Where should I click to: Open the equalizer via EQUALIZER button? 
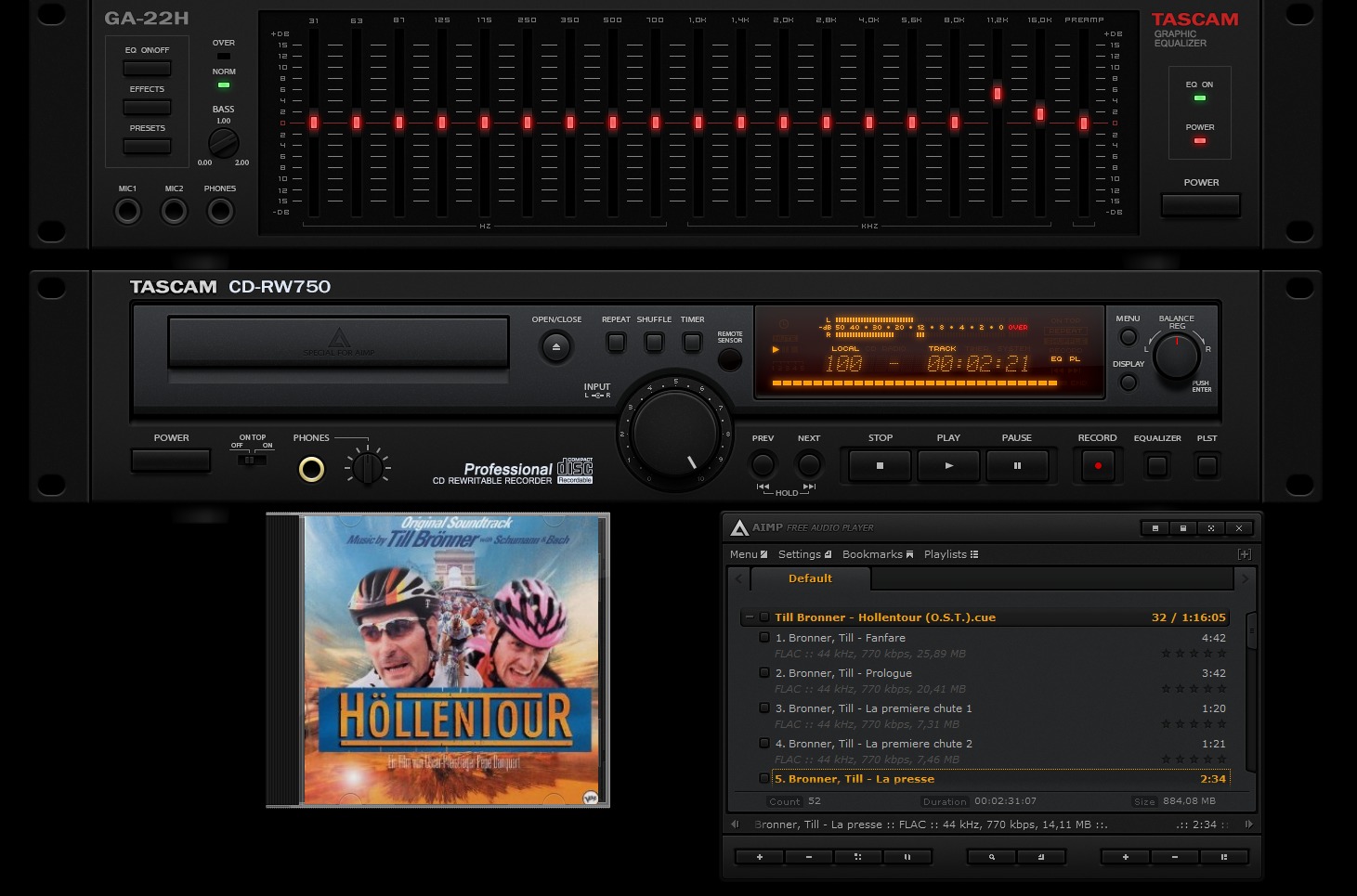click(x=1157, y=465)
